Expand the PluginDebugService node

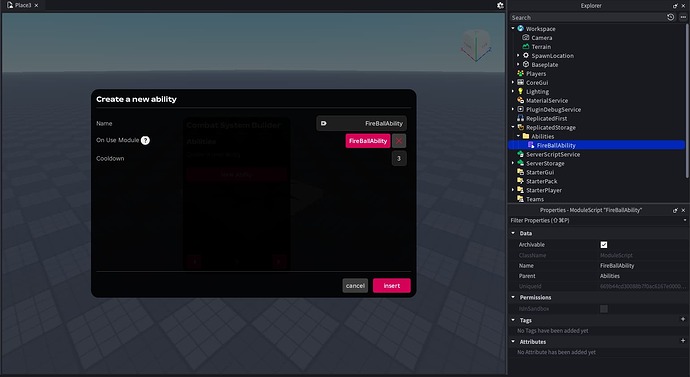pos(513,109)
